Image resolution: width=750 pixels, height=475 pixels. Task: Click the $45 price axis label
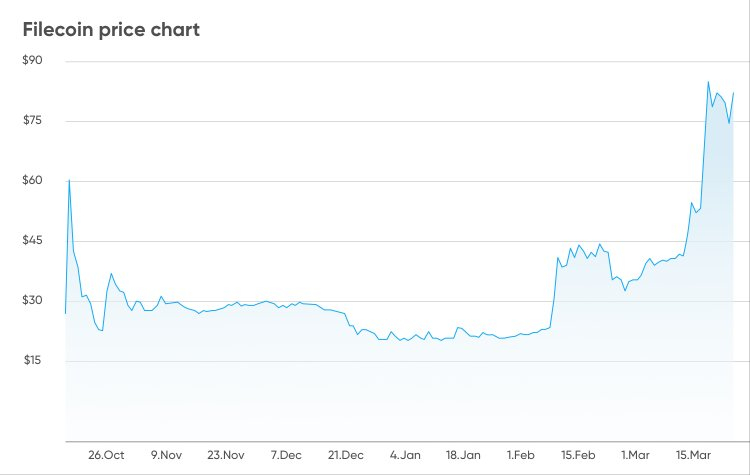point(34,241)
